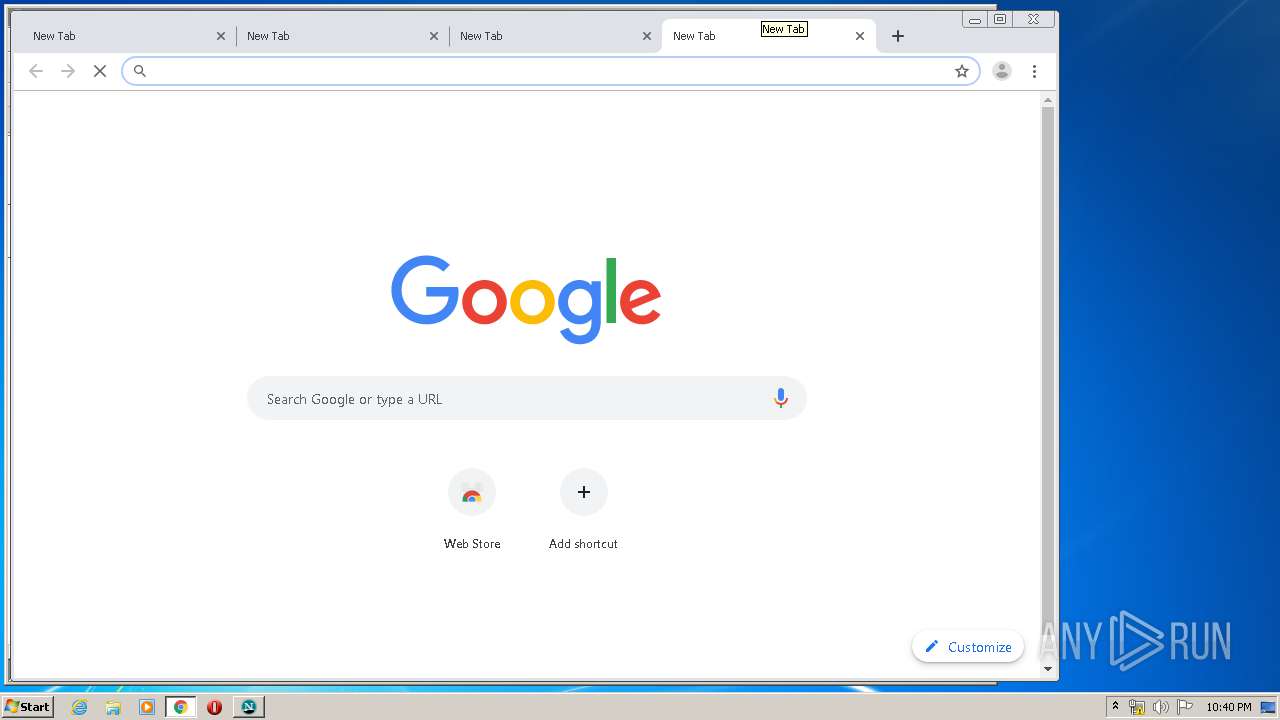Close the first New Tab tab
Screen dimensions: 1280x720
221,36
